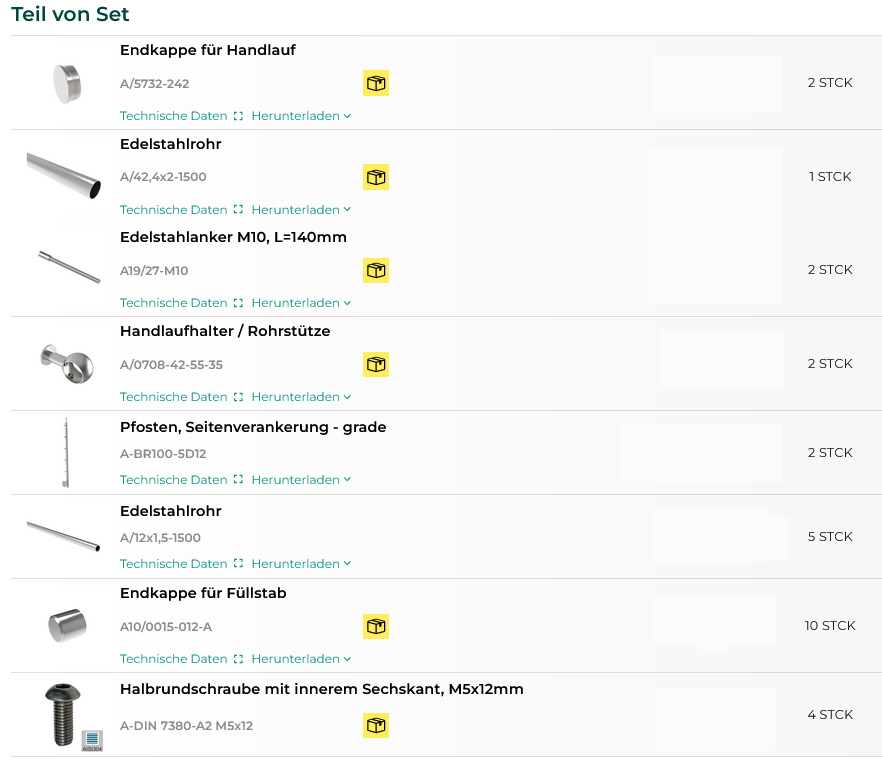This screenshot has height=764, width=882.
Task: Click the Halbrundschraube screw thumbnail
Action: pyautogui.click(x=63, y=714)
